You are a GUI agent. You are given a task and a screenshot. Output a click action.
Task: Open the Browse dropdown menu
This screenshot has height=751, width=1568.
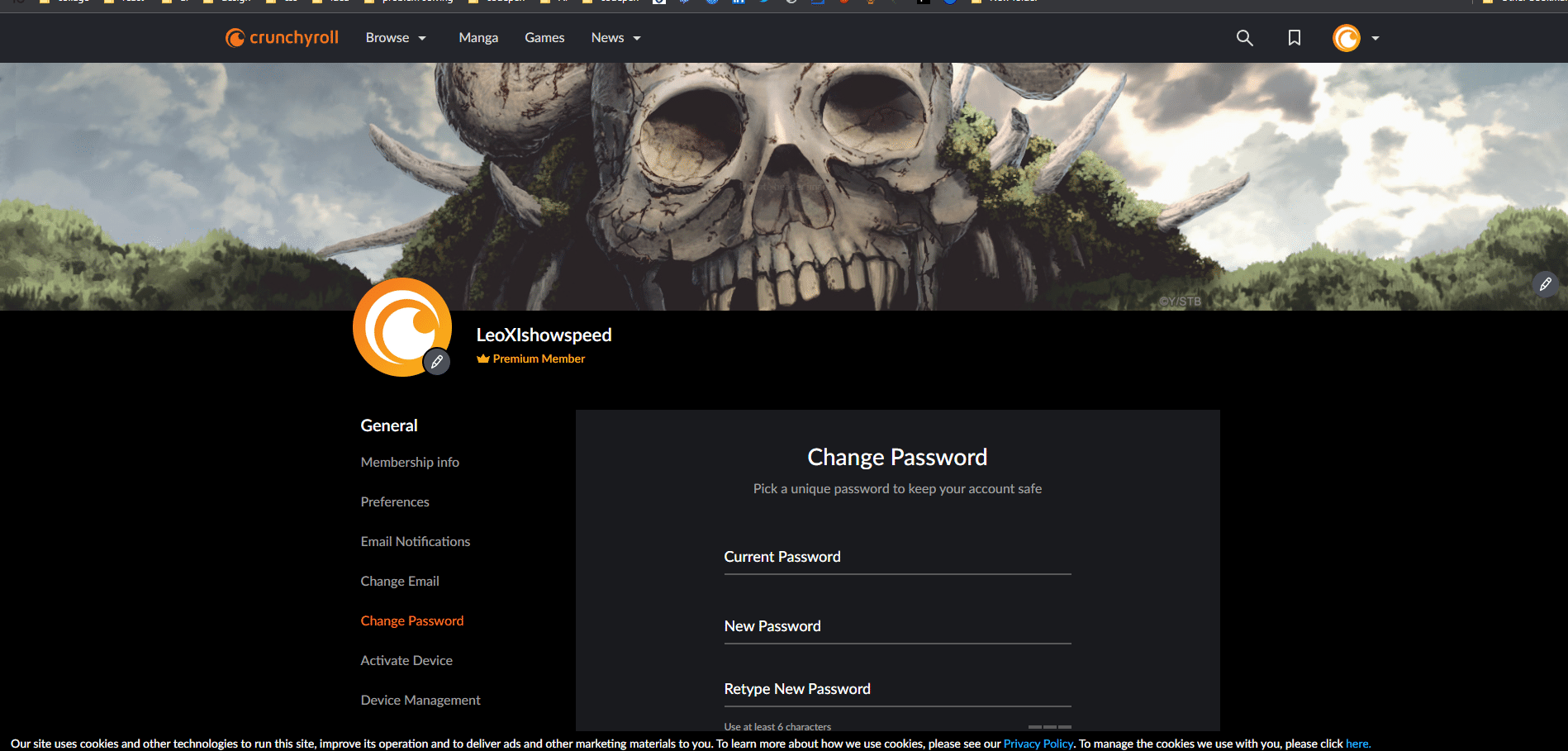(x=396, y=38)
